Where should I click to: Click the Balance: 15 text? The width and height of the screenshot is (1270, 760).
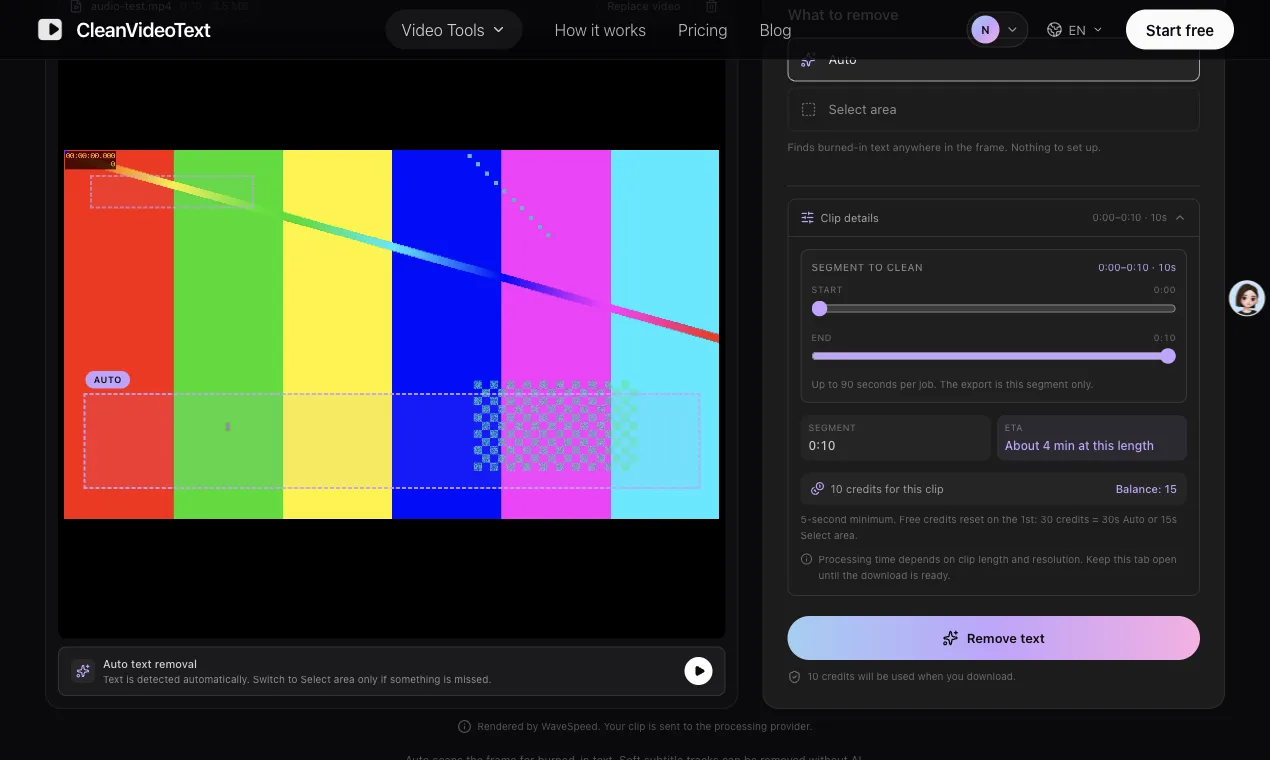tap(1146, 489)
